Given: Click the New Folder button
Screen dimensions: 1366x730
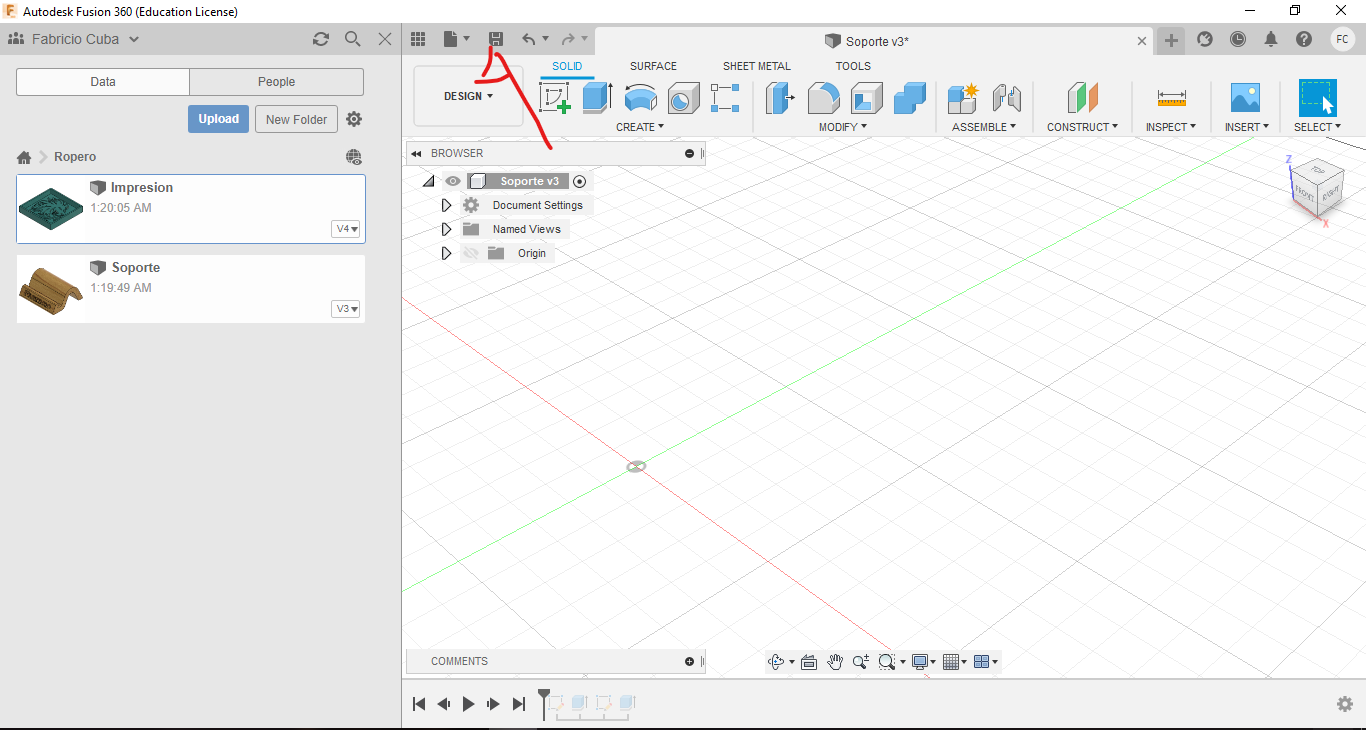Looking at the screenshot, I should pyautogui.click(x=297, y=119).
